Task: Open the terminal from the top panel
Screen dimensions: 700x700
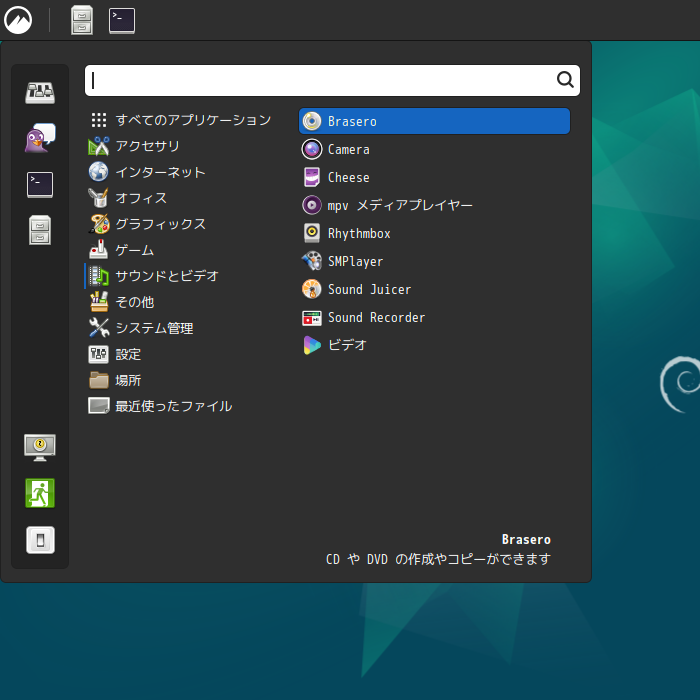Action: 122,20
